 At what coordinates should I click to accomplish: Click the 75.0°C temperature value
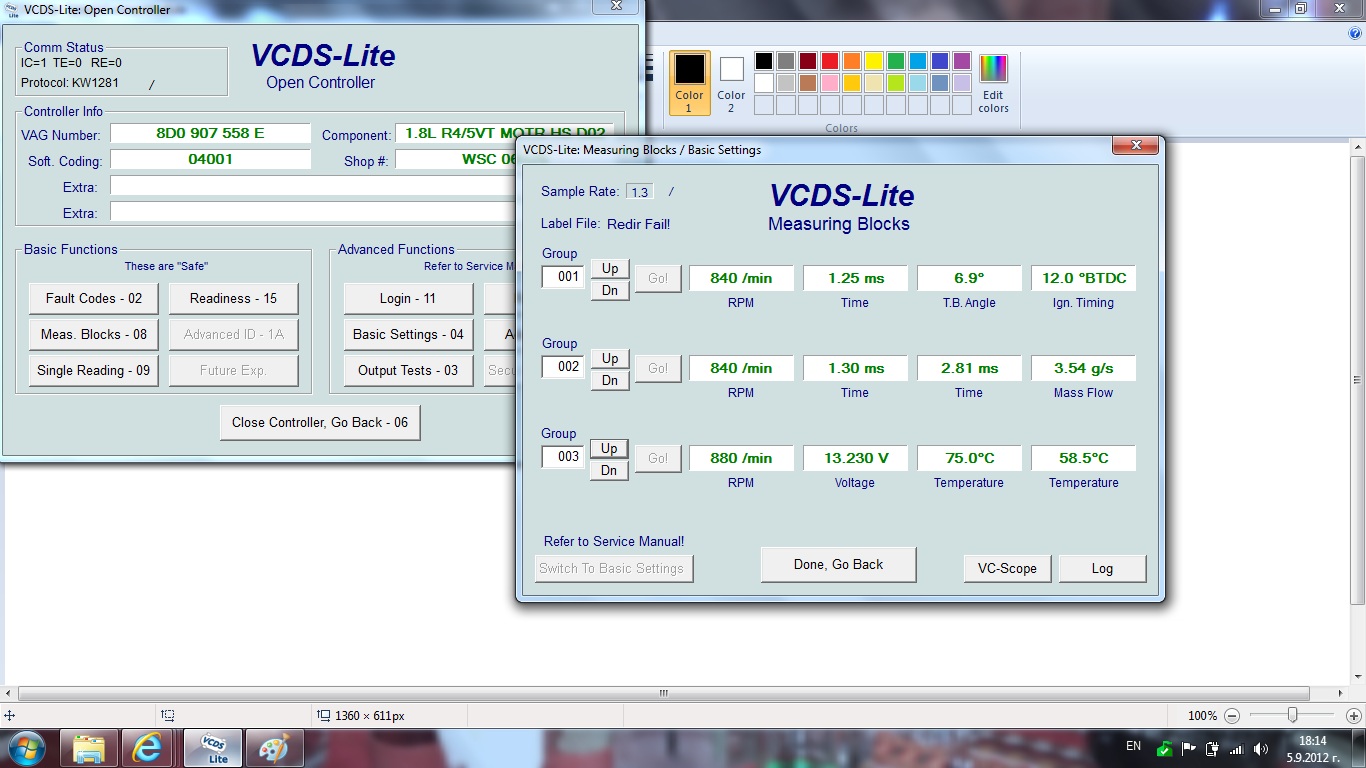coord(970,458)
